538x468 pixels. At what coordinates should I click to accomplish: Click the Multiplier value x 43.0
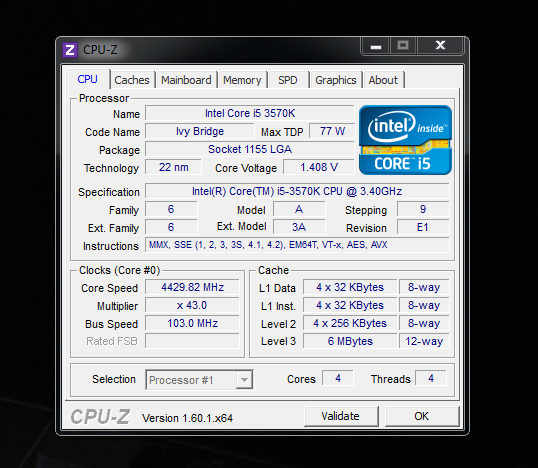pyautogui.click(x=192, y=305)
